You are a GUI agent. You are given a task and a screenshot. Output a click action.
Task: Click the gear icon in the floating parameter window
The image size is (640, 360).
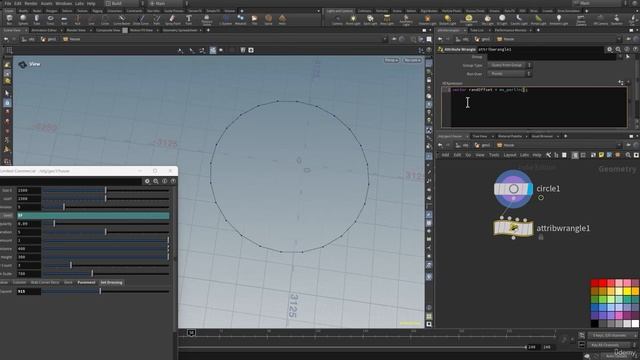click(147, 181)
